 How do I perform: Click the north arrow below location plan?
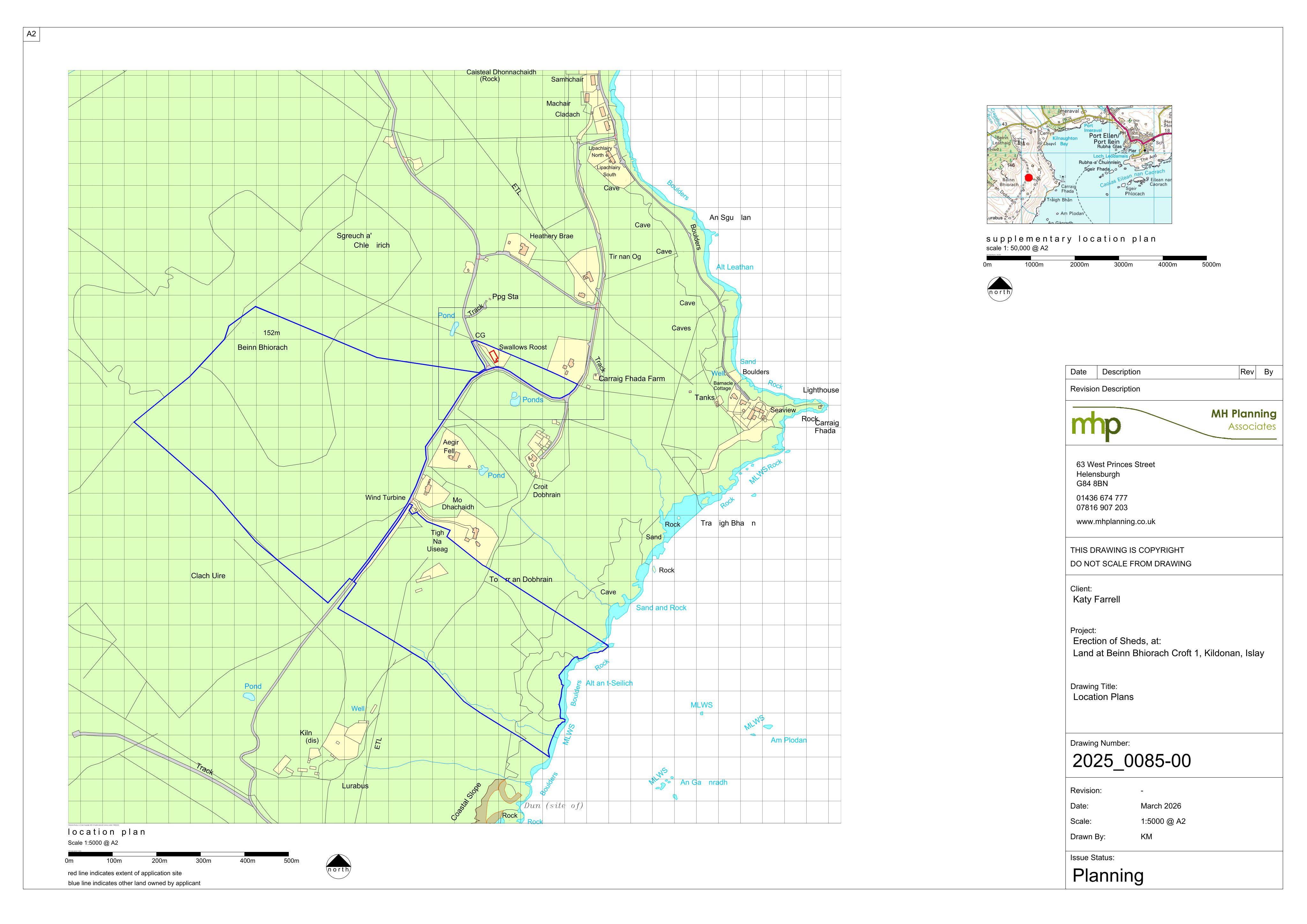coord(338,866)
